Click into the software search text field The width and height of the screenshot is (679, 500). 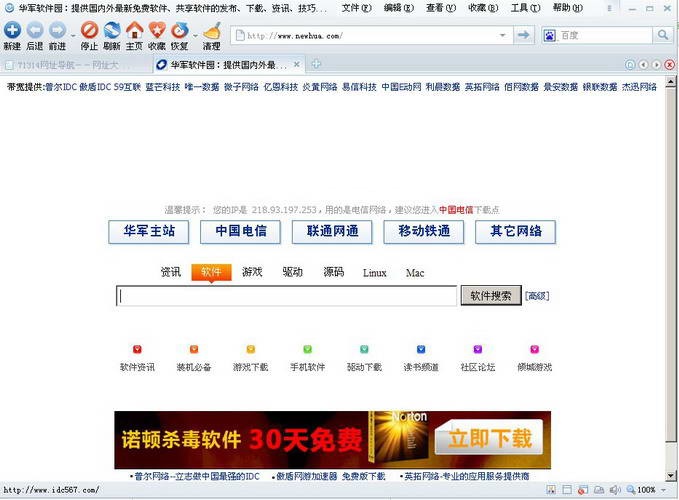pyautogui.click(x=287, y=296)
